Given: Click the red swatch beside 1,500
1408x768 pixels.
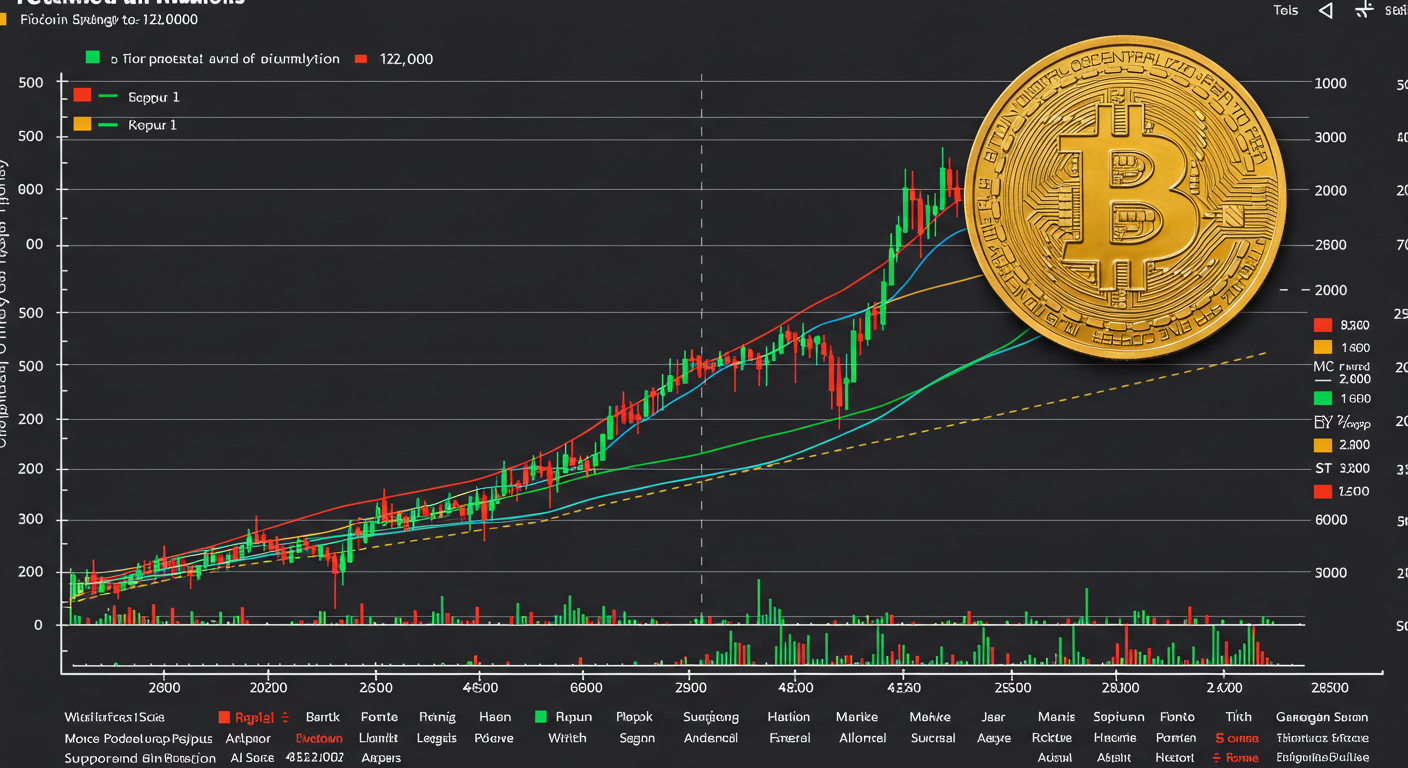Looking at the screenshot, I should [1322, 491].
